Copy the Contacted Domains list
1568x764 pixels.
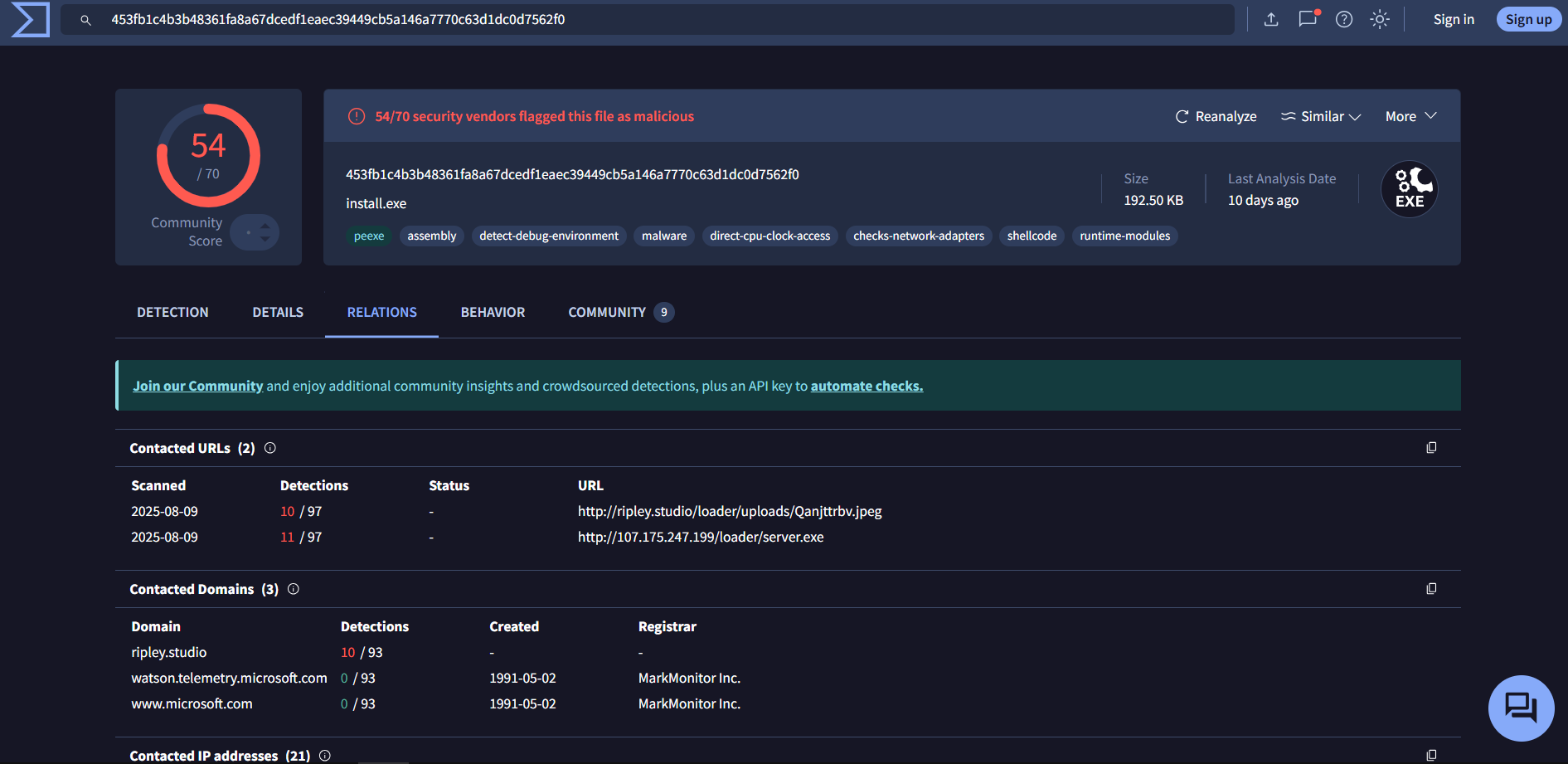pos(1431,589)
